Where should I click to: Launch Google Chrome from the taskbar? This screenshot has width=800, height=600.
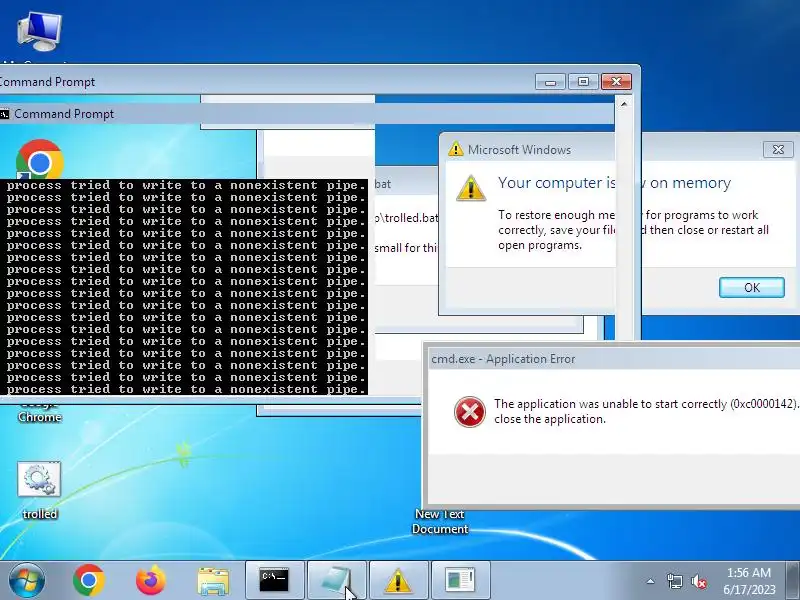(x=89, y=580)
